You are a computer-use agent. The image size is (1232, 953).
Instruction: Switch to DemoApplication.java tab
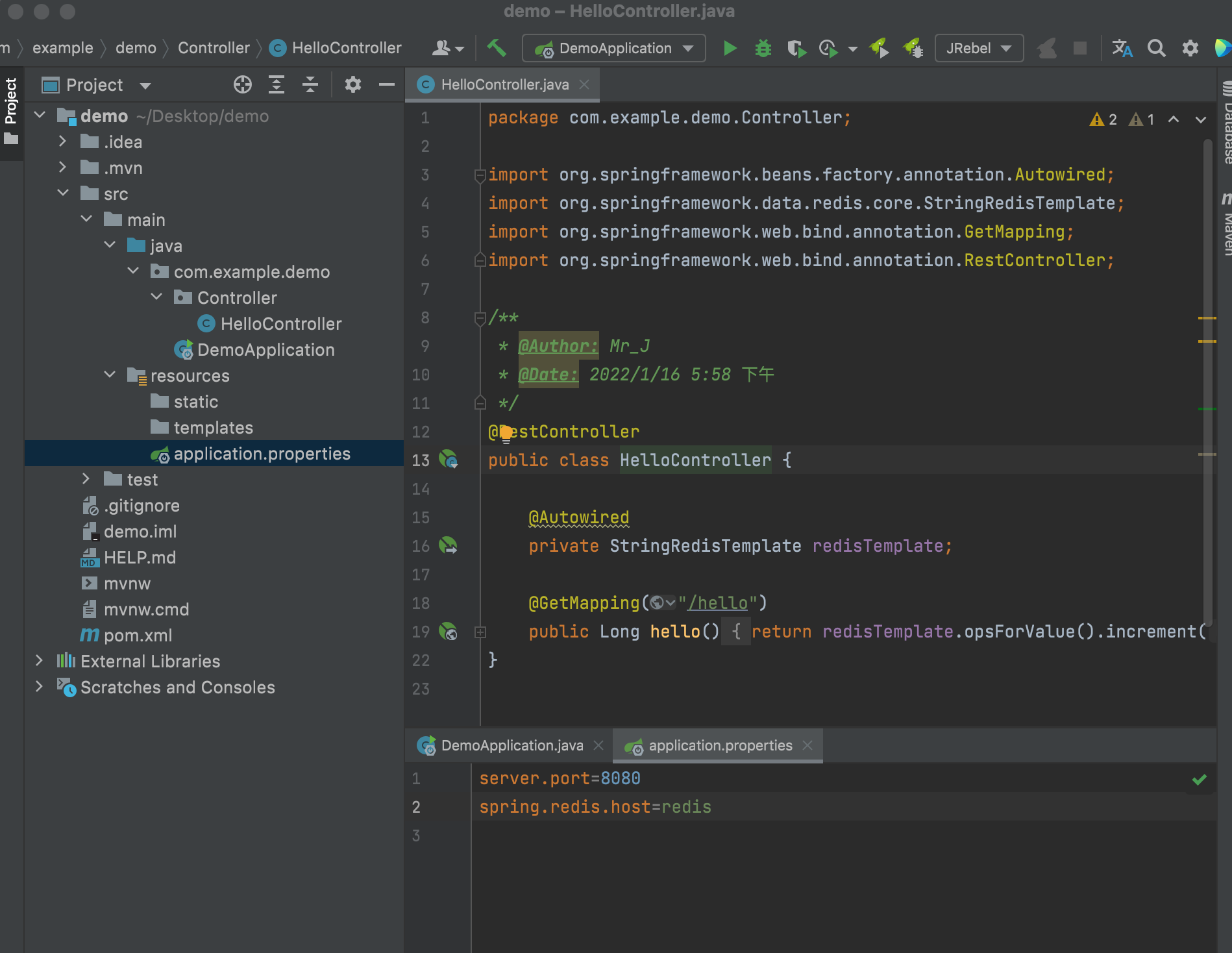coord(511,746)
